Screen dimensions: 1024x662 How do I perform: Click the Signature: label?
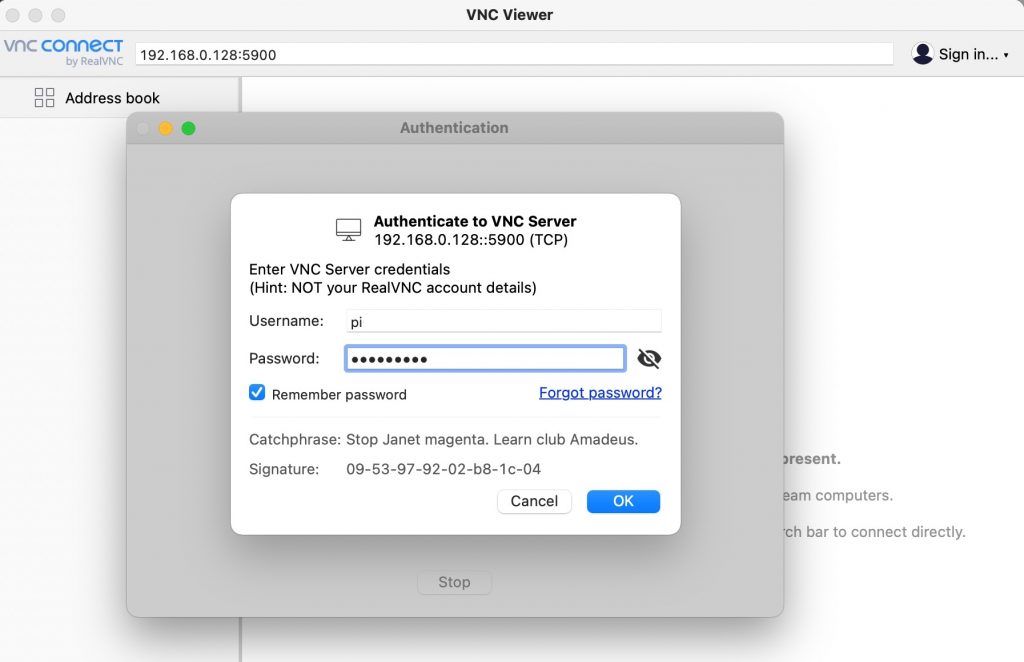[x=284, y=469]
